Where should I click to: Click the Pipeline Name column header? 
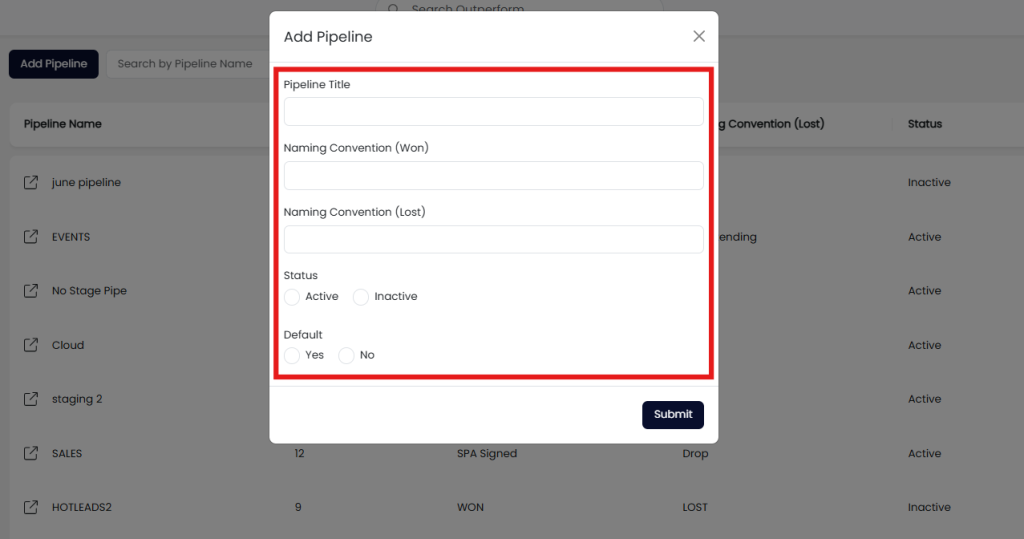(63, 124)
